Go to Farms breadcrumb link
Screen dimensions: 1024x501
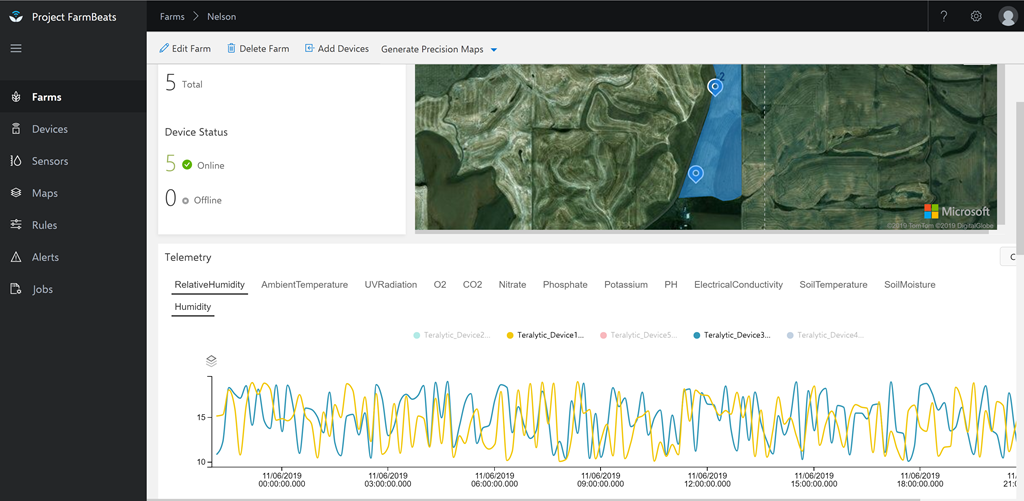172,16
